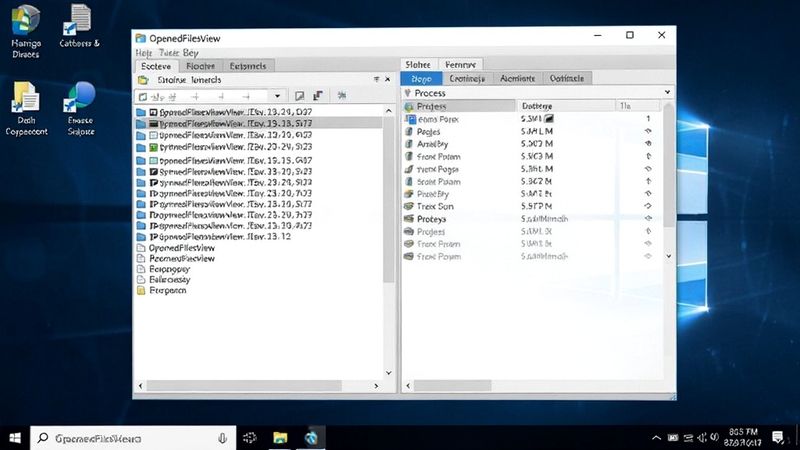This screenshot has height=450, width=800.
Task: Switch to the Femnve tab
Action: [x=460, y=64]
